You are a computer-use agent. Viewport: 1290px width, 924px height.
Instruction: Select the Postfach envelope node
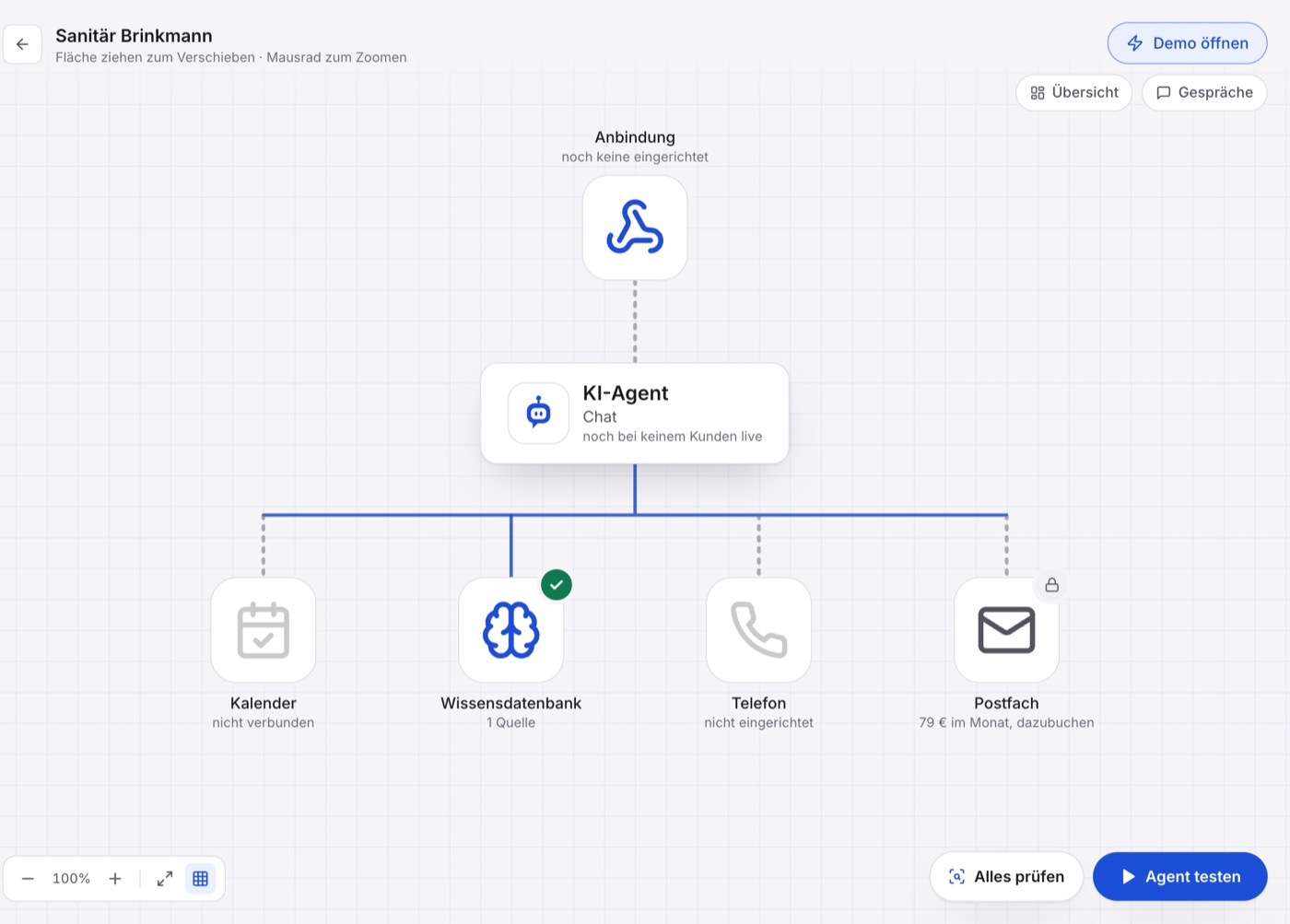(1006, 630)
